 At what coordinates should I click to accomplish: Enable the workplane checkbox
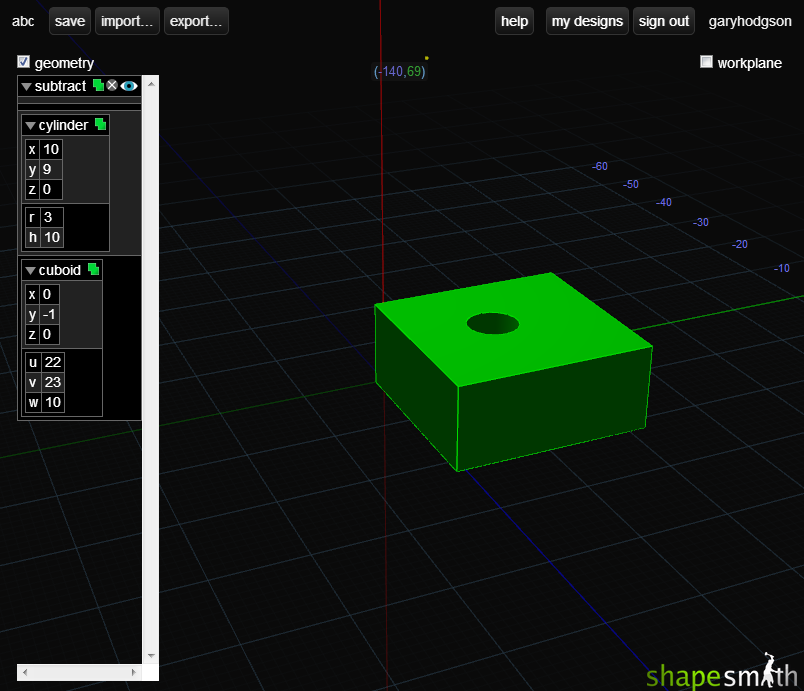click(x=706, y=62)
